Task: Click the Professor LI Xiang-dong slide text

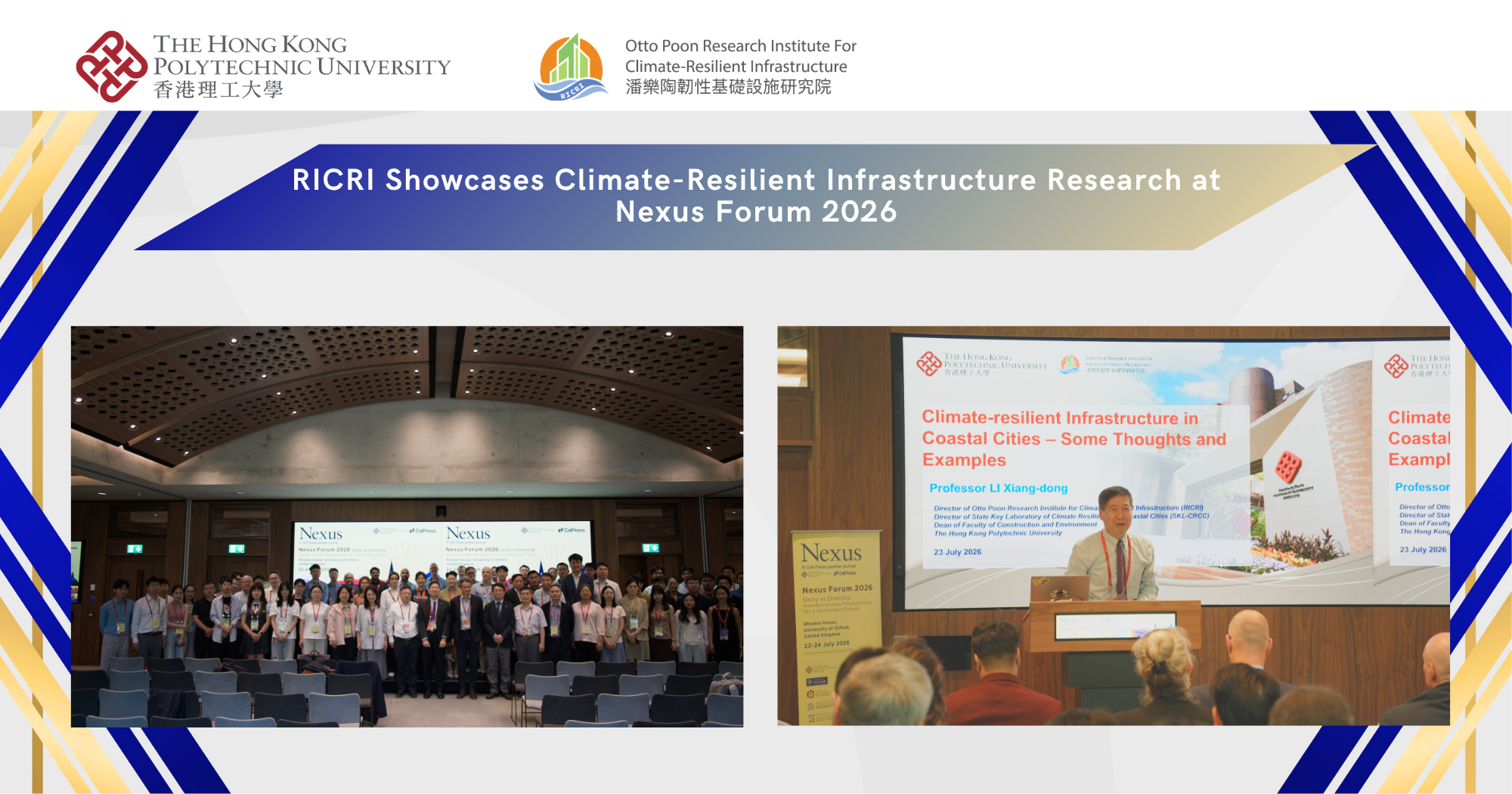Action: 998,488
